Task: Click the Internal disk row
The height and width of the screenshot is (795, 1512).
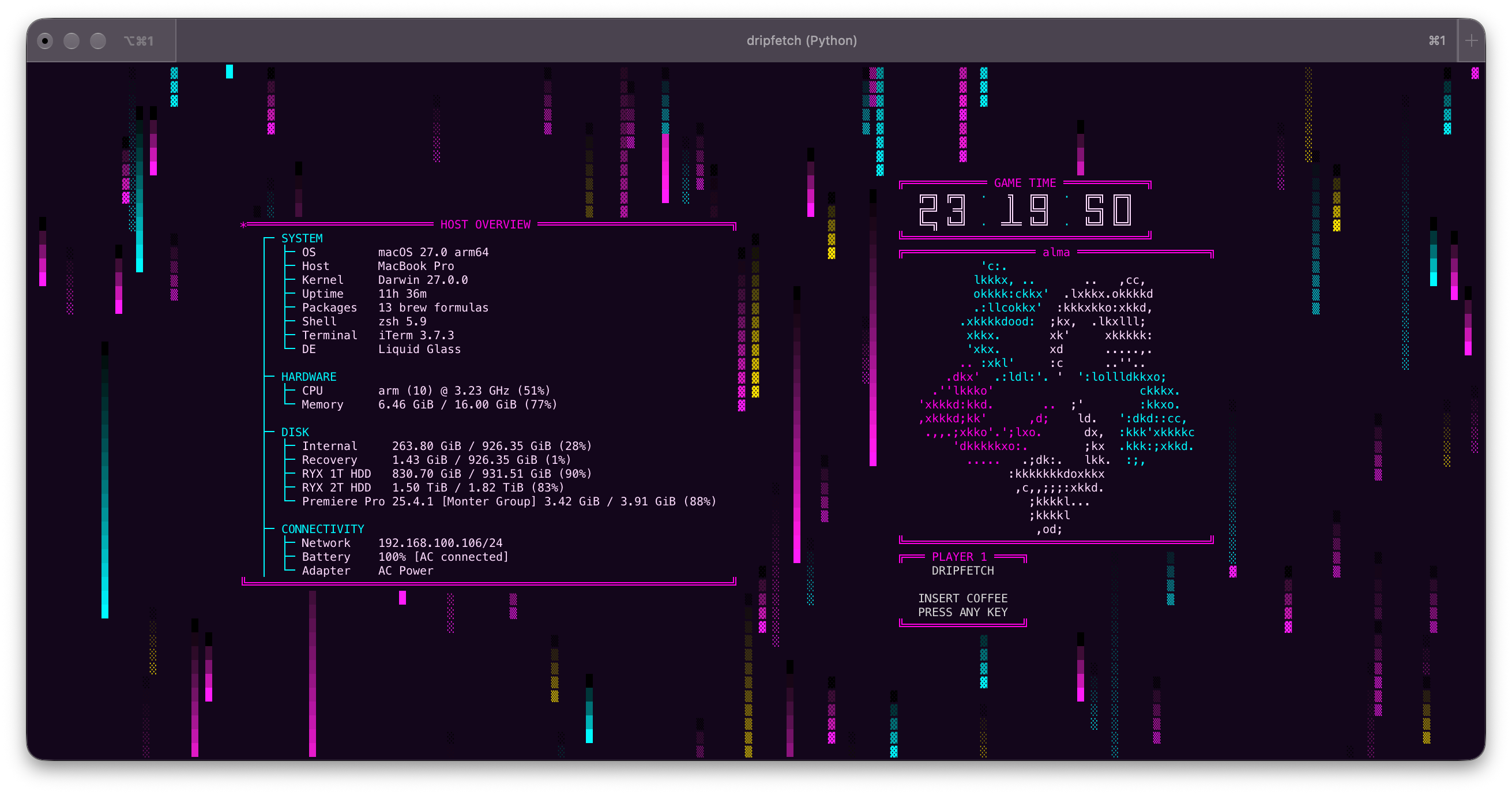Action: tap(447, 446)
